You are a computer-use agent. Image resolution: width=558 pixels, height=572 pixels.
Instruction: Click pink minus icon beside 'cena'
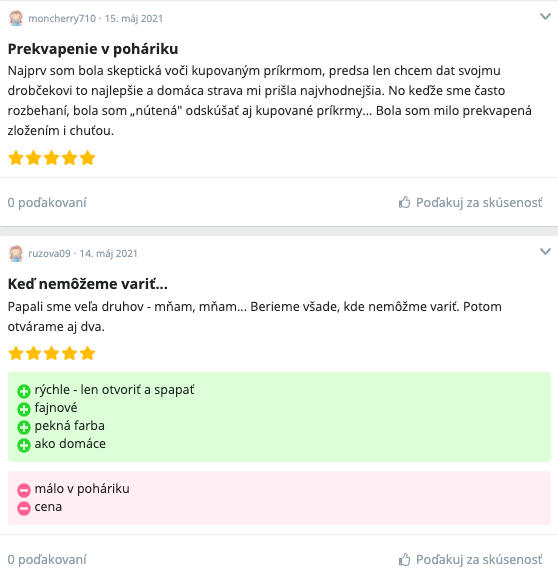(x=24, y=508)
